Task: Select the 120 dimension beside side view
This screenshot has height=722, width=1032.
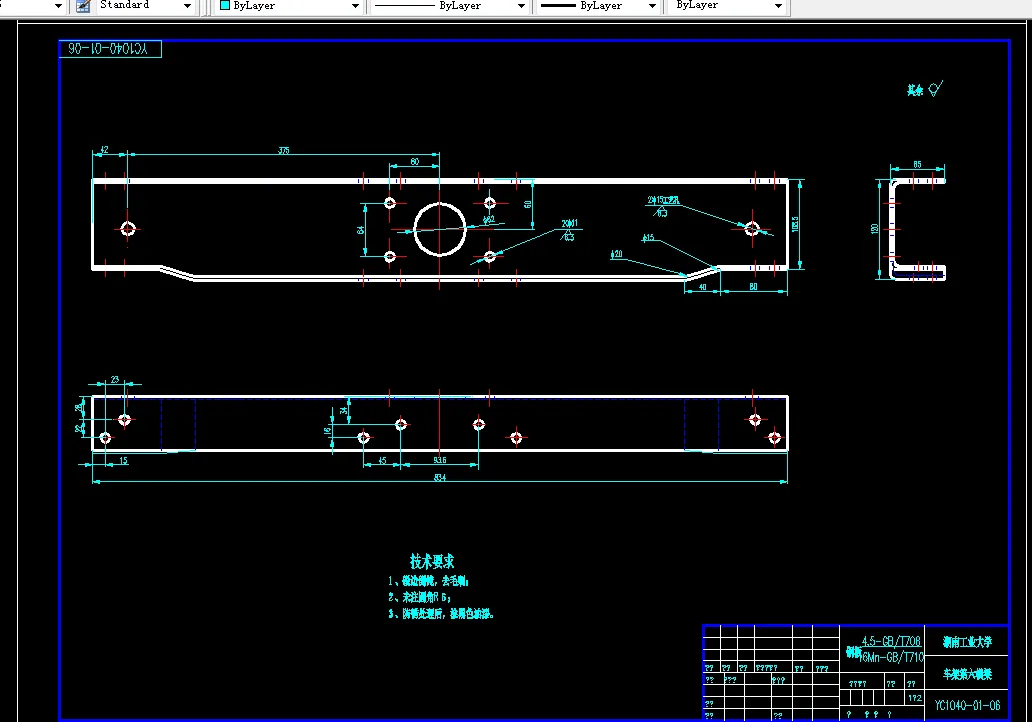Action: (x=875, y=228)
